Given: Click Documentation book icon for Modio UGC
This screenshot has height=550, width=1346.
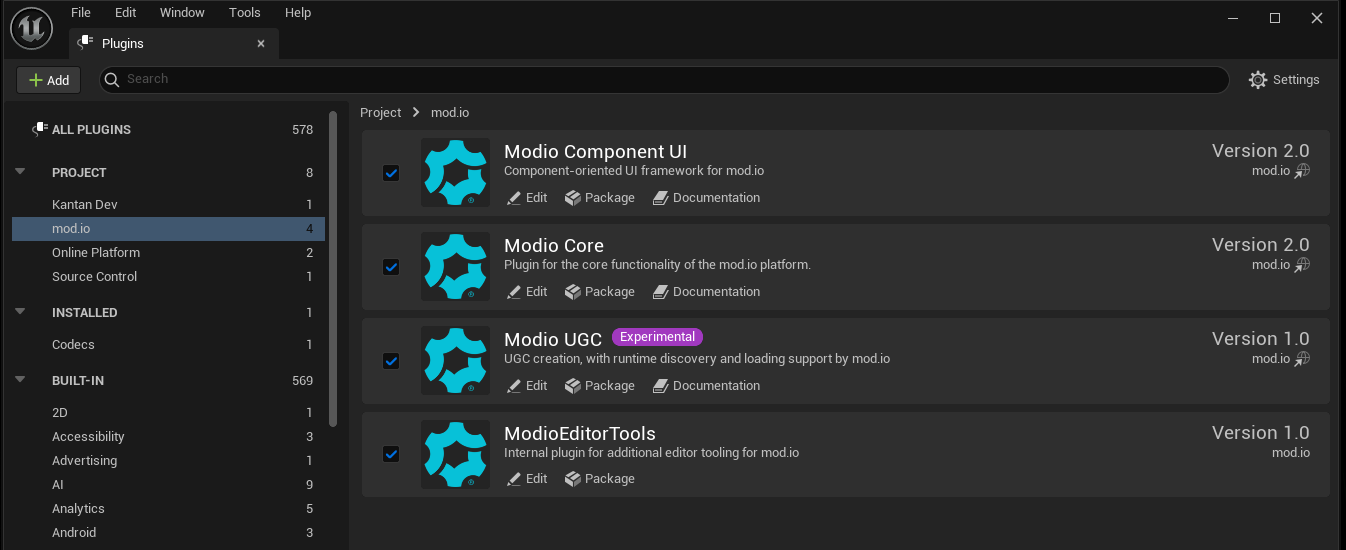Looking at the screenshot, I should pos(660,386).
